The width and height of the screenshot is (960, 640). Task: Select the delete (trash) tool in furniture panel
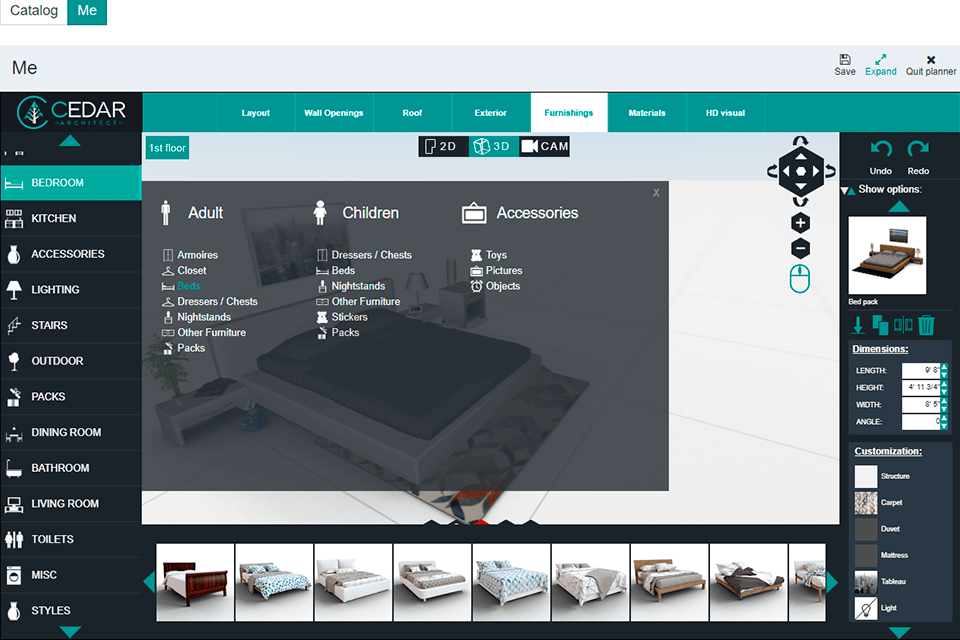pos(925,325)
